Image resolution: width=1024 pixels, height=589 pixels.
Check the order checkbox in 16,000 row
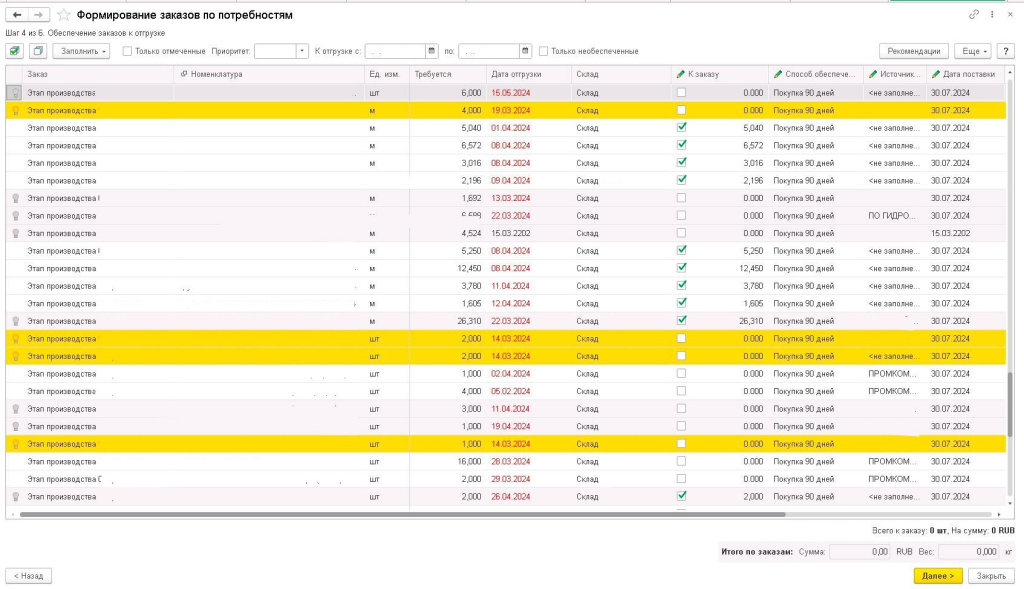click(681, 461)
